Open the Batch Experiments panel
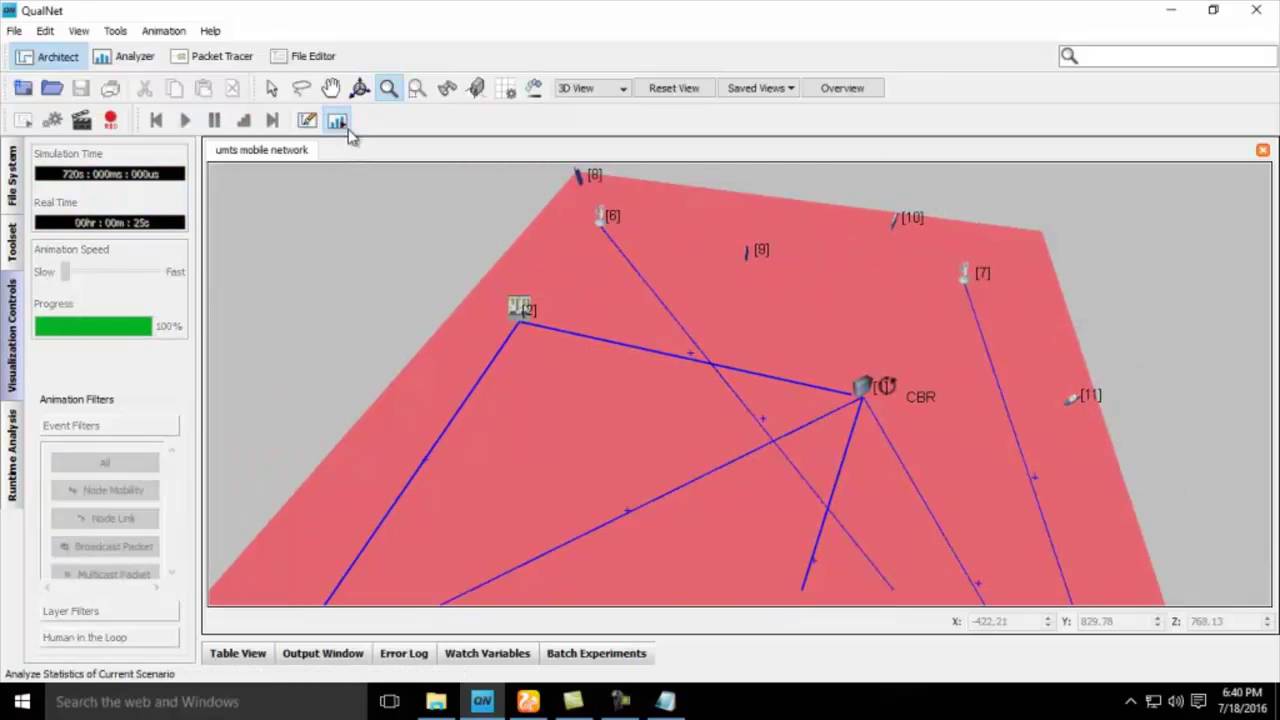Screen dimensions: 1280x720 [596, 653]
